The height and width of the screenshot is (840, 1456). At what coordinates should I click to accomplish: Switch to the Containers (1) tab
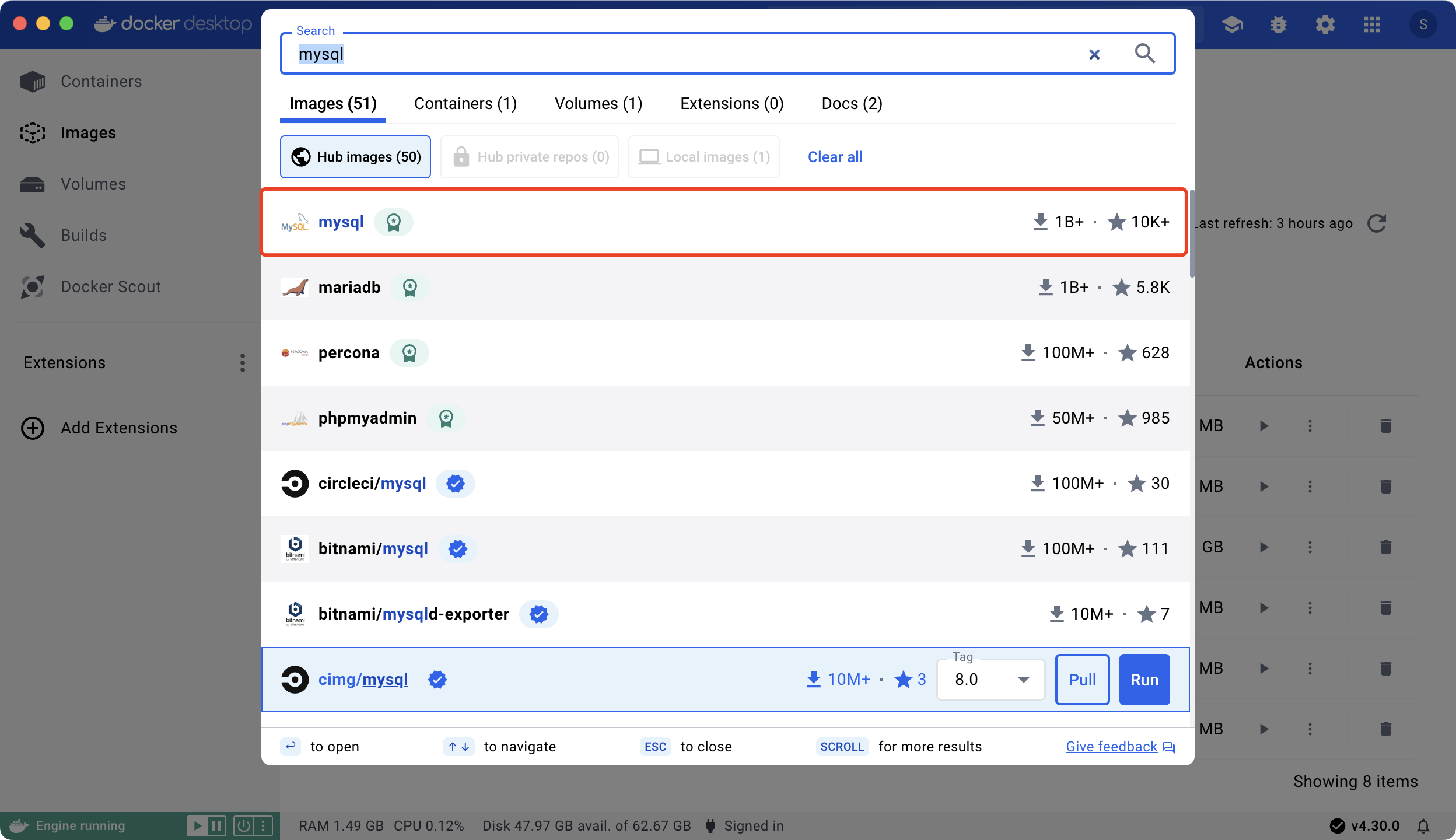(466, 104)
